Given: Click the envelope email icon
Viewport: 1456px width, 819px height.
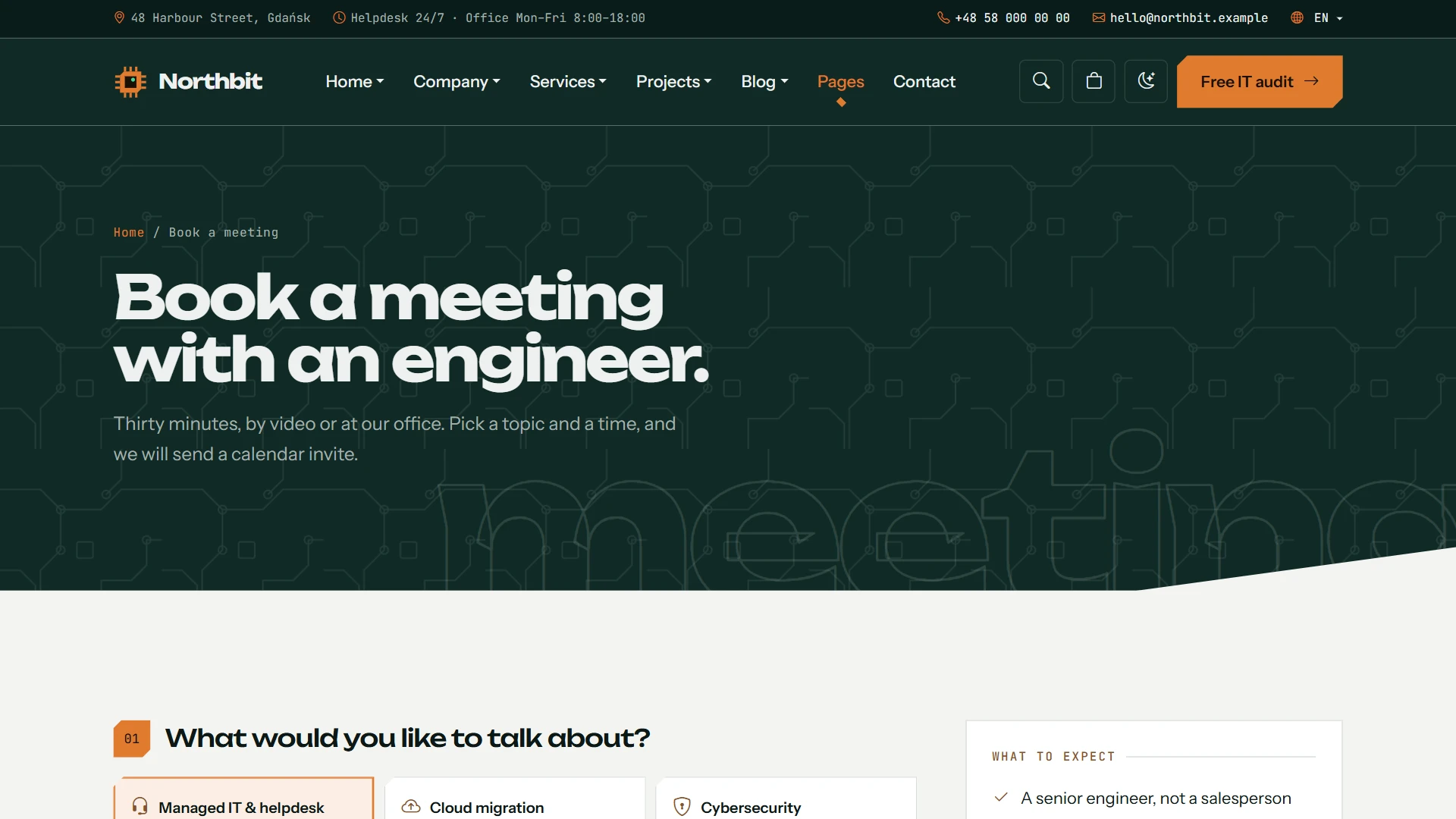Looking at the screenshot, I should click(1098, 17).
